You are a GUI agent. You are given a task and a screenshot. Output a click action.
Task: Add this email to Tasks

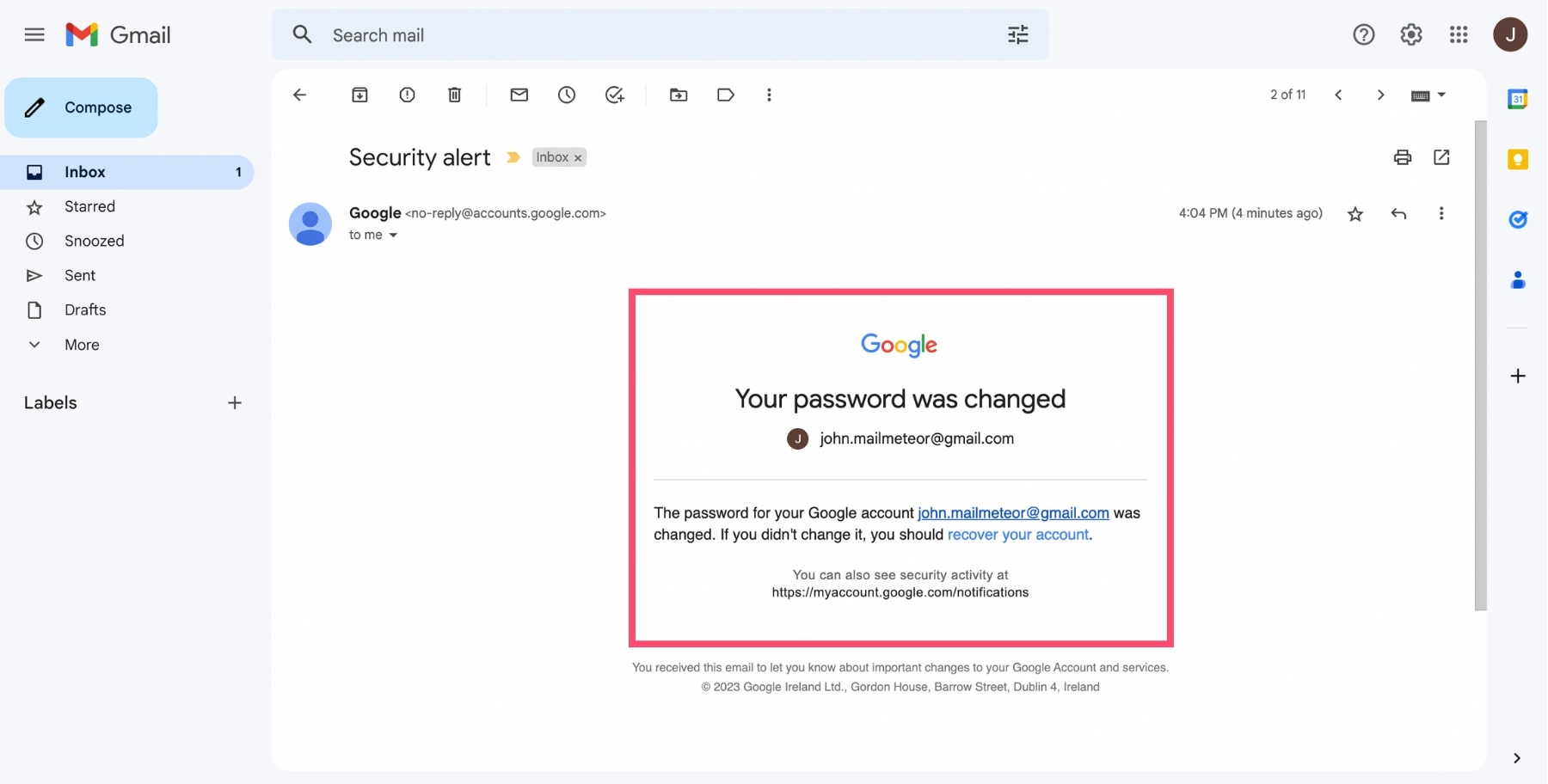tap(614, 95)
